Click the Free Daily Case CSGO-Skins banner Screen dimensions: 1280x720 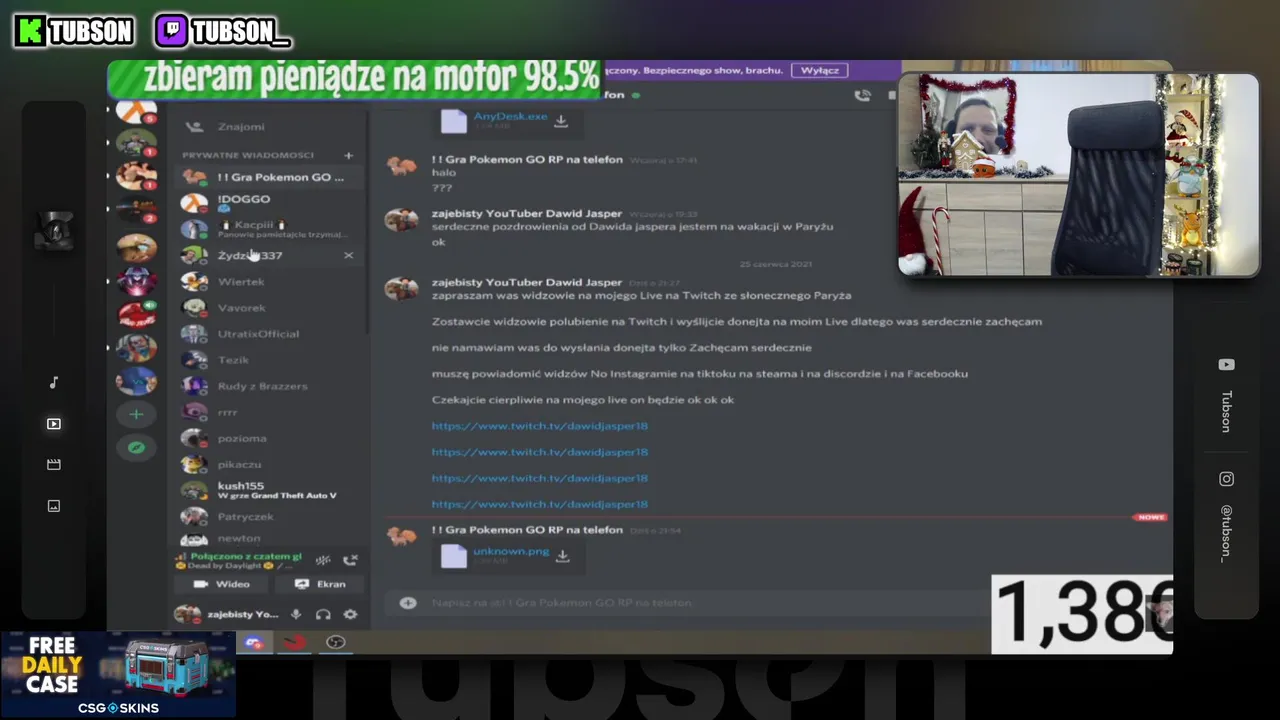click(x=118, y=675)
